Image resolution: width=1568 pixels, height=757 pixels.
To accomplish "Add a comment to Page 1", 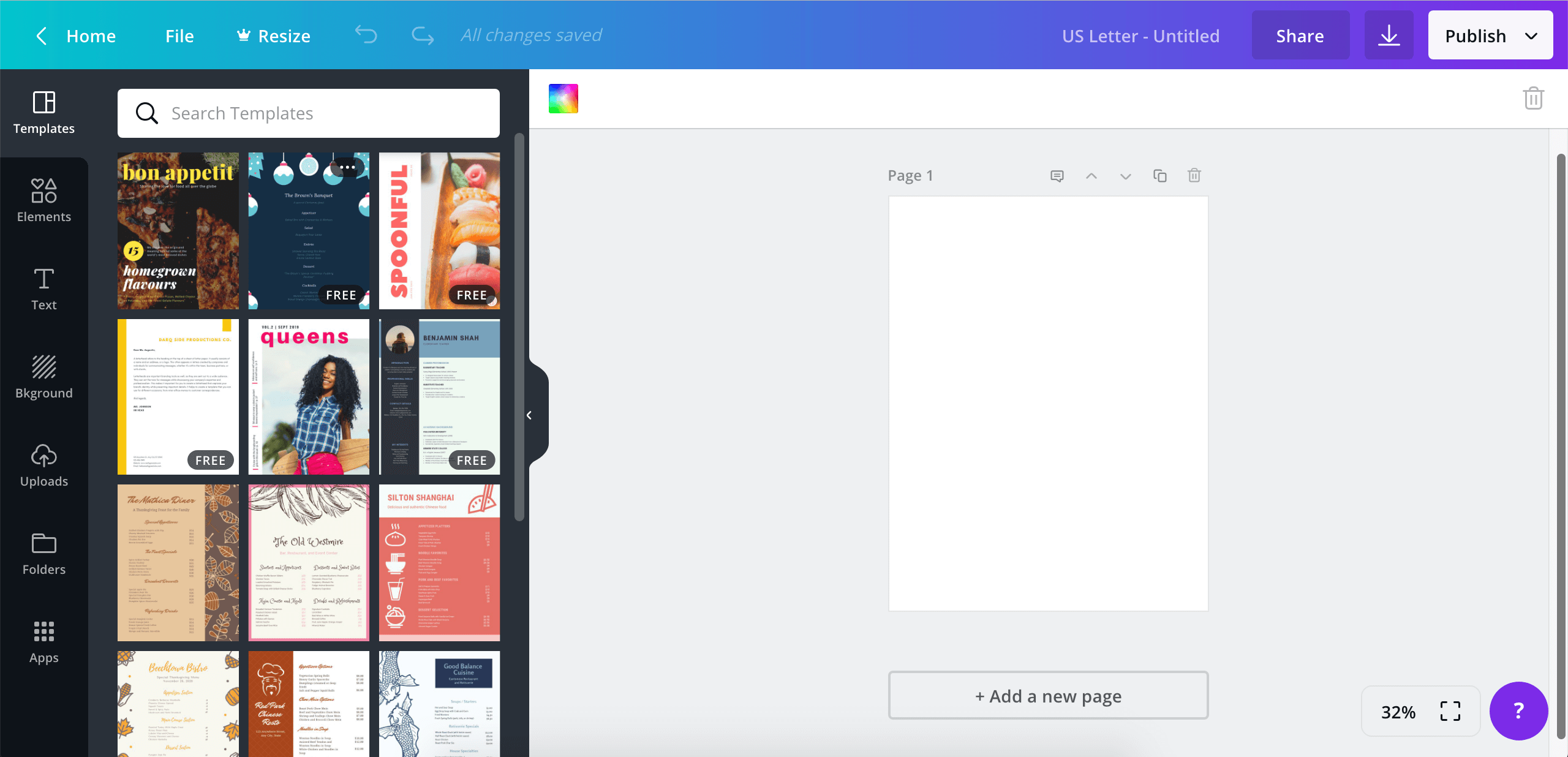I will (x=1057, y=176).
